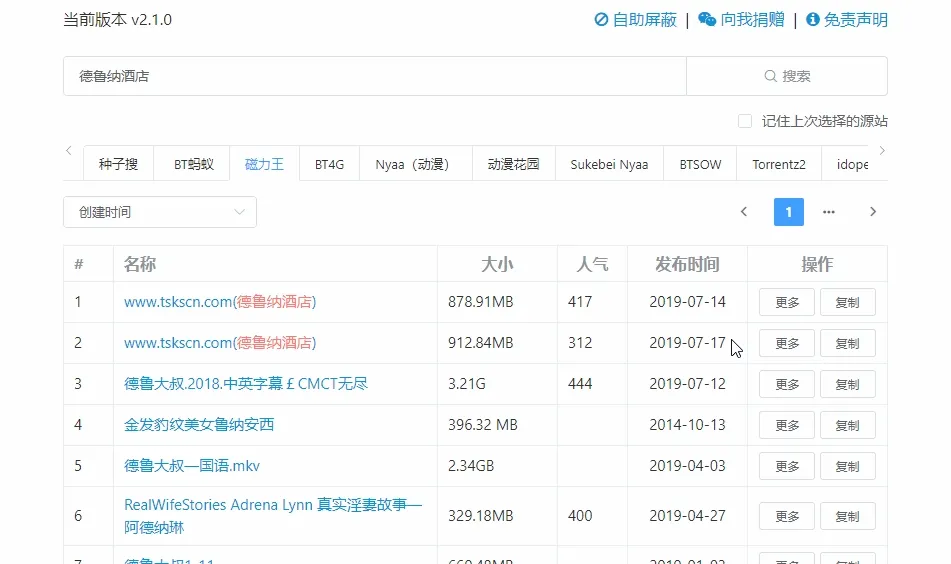Go to previous results page arrow
Screen dimensions: 951x564
point(744,212)
